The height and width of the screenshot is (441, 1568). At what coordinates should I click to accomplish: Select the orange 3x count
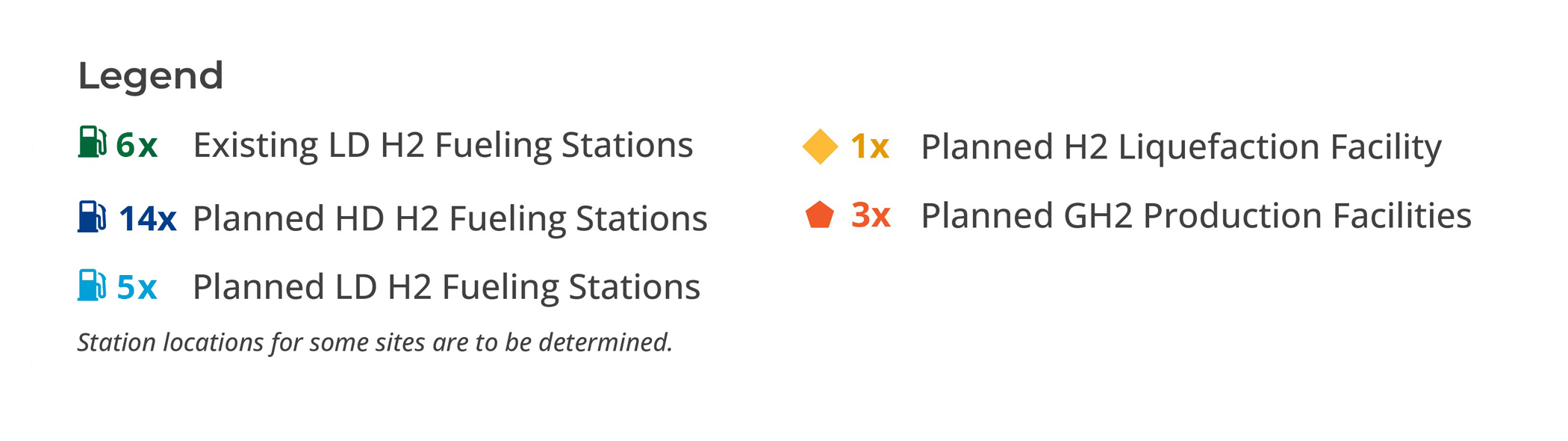pos(871,215)
